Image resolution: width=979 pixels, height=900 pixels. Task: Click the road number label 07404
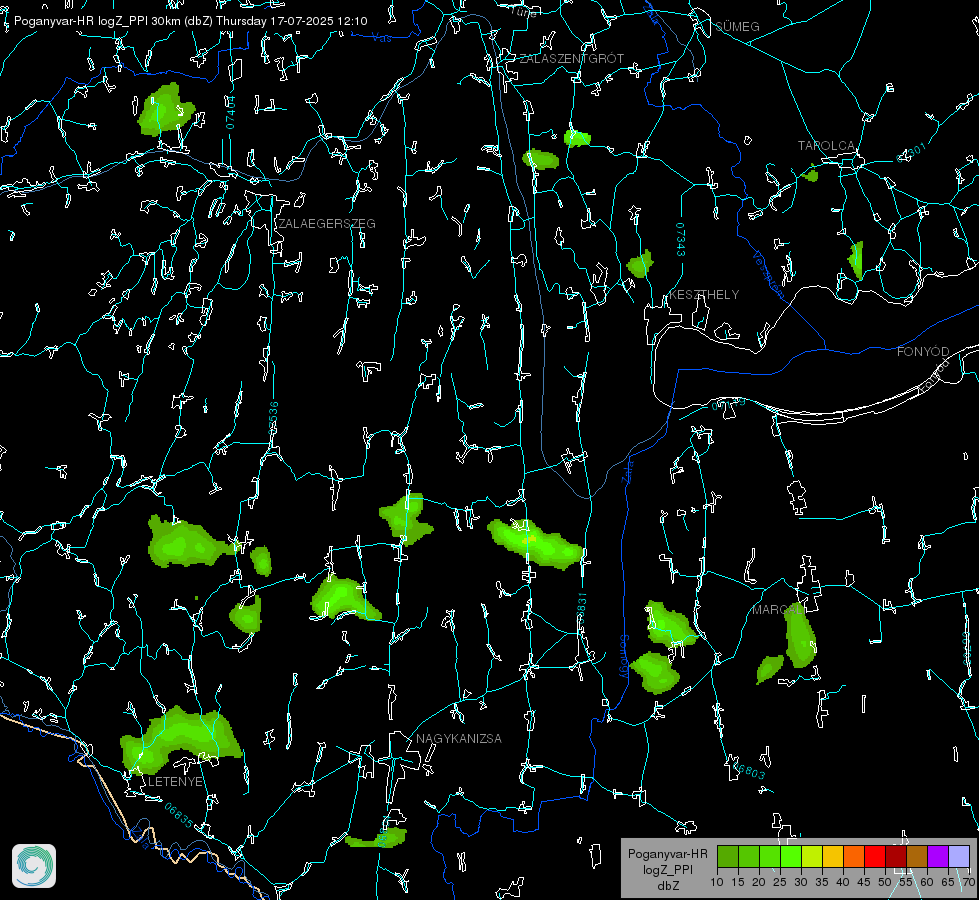click(x=230, y=112)
